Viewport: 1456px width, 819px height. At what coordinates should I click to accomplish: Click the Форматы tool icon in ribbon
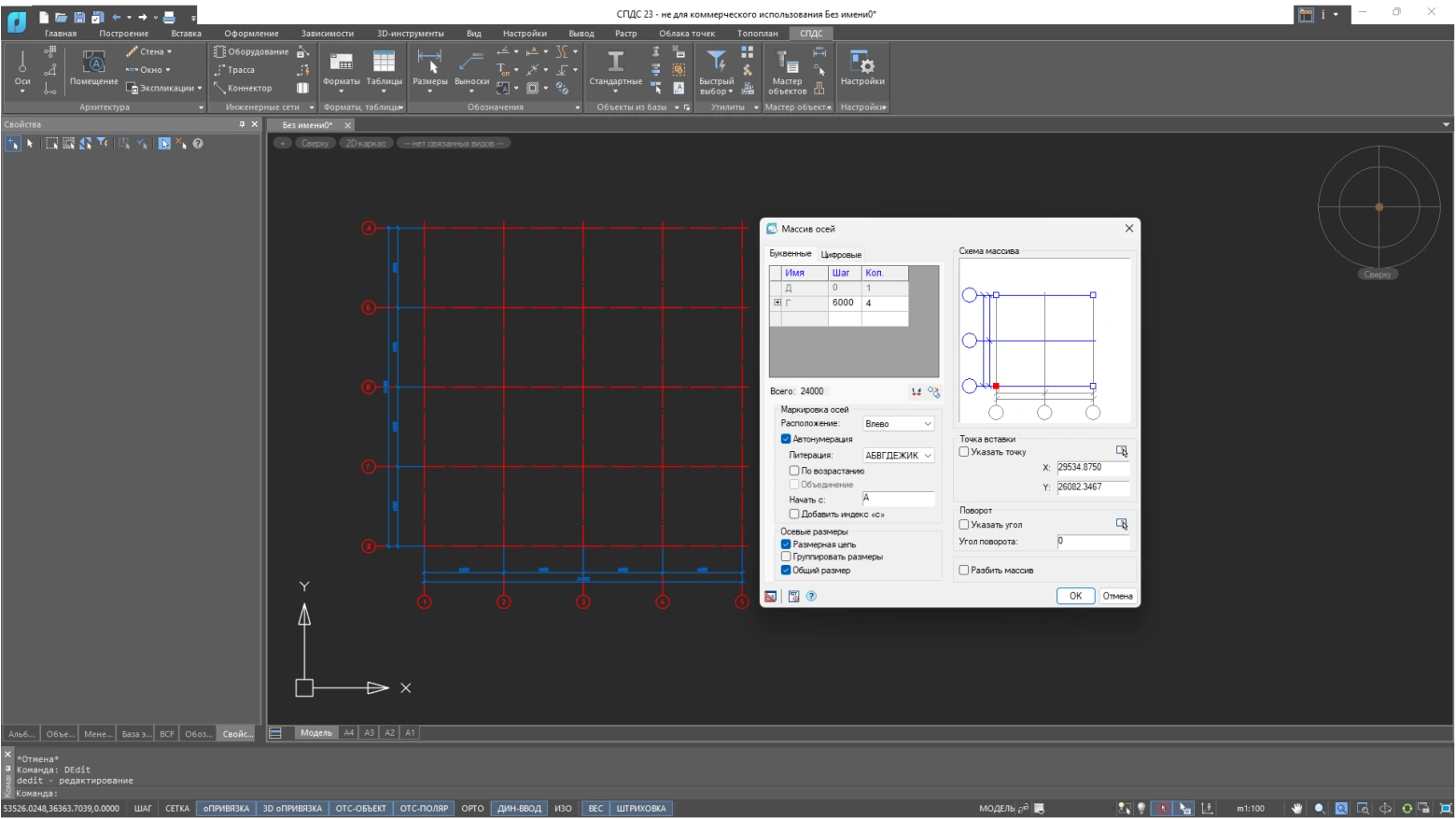341,64
